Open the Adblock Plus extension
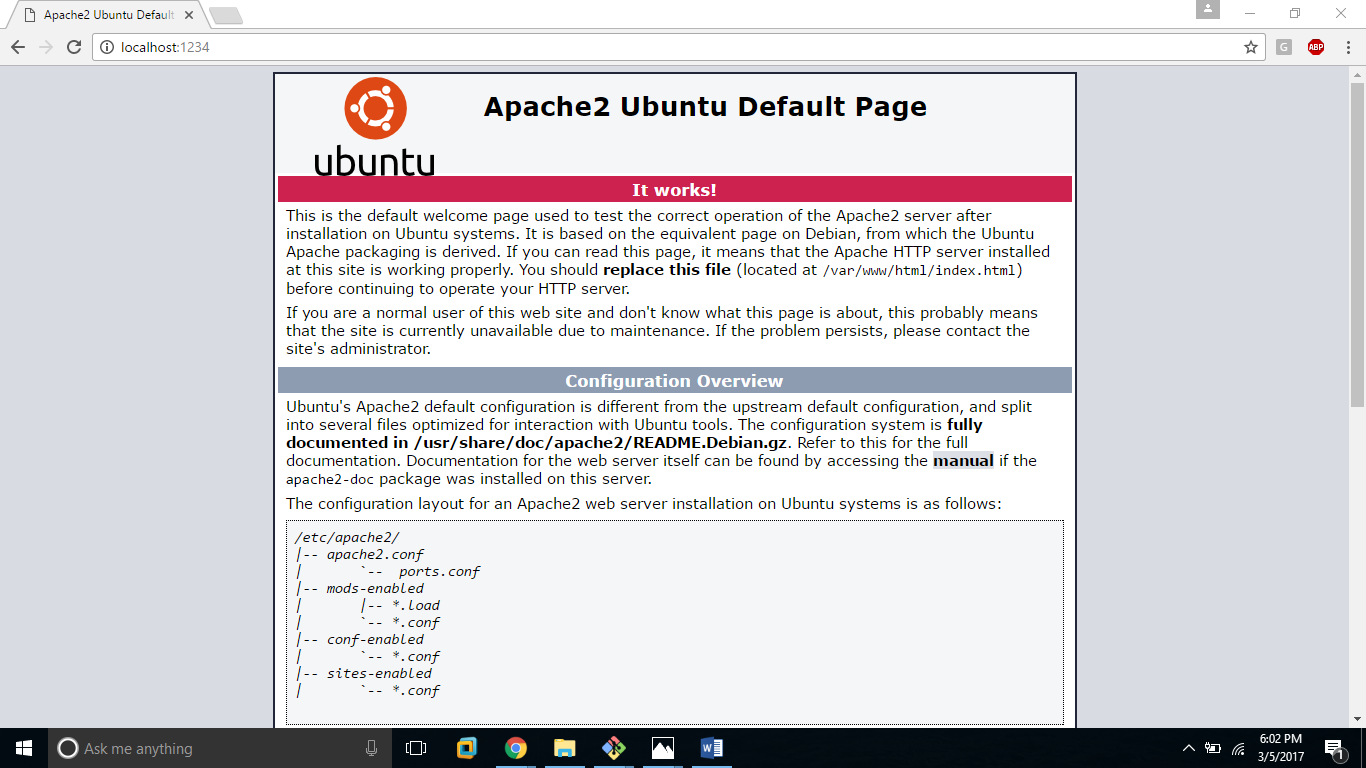 (x=1316, y=47)
